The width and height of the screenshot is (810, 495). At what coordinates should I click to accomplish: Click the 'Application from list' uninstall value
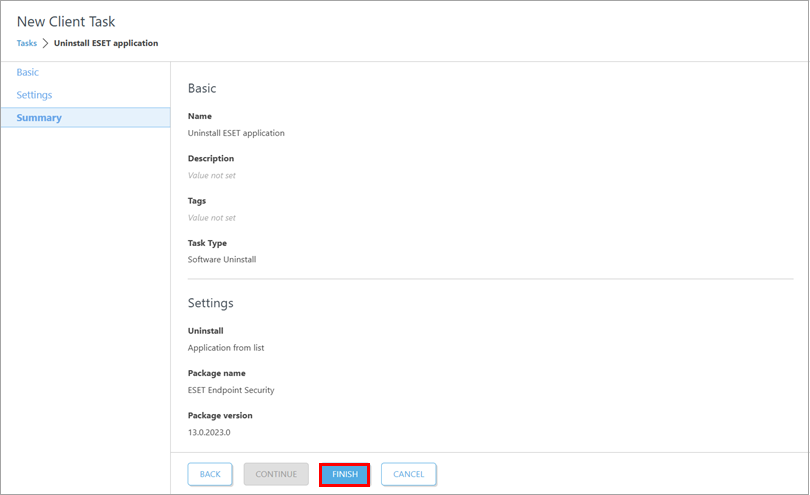pyautogui.click(x=226, y=348)
